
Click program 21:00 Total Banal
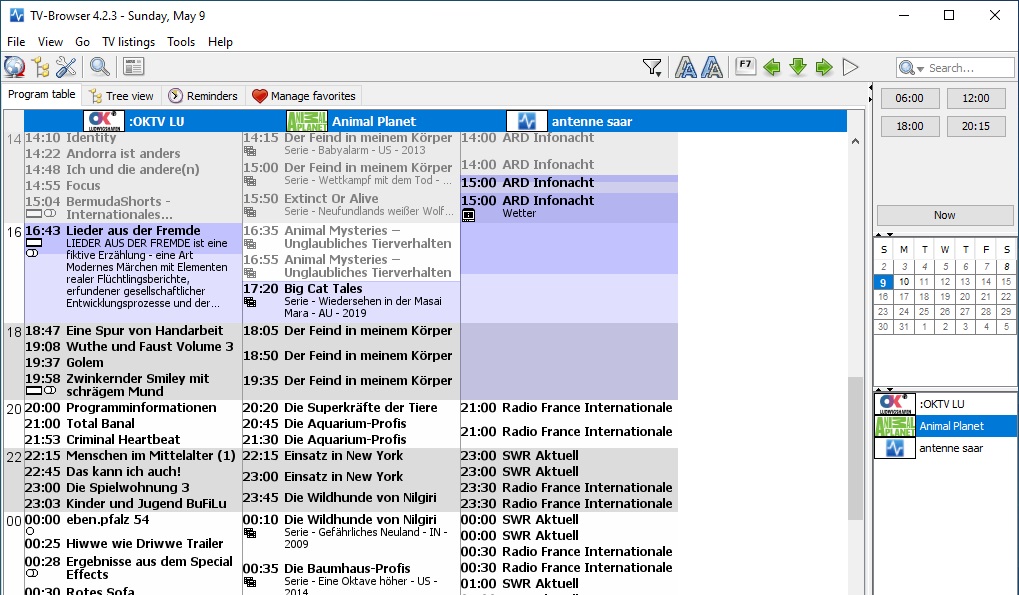[x=133, y=424]
